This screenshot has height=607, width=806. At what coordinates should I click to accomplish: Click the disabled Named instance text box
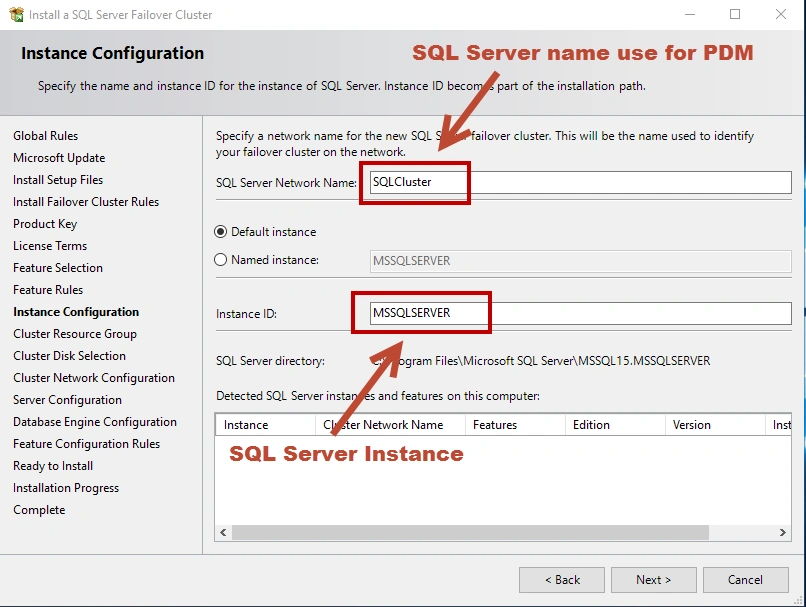click(x=580, y=261)
